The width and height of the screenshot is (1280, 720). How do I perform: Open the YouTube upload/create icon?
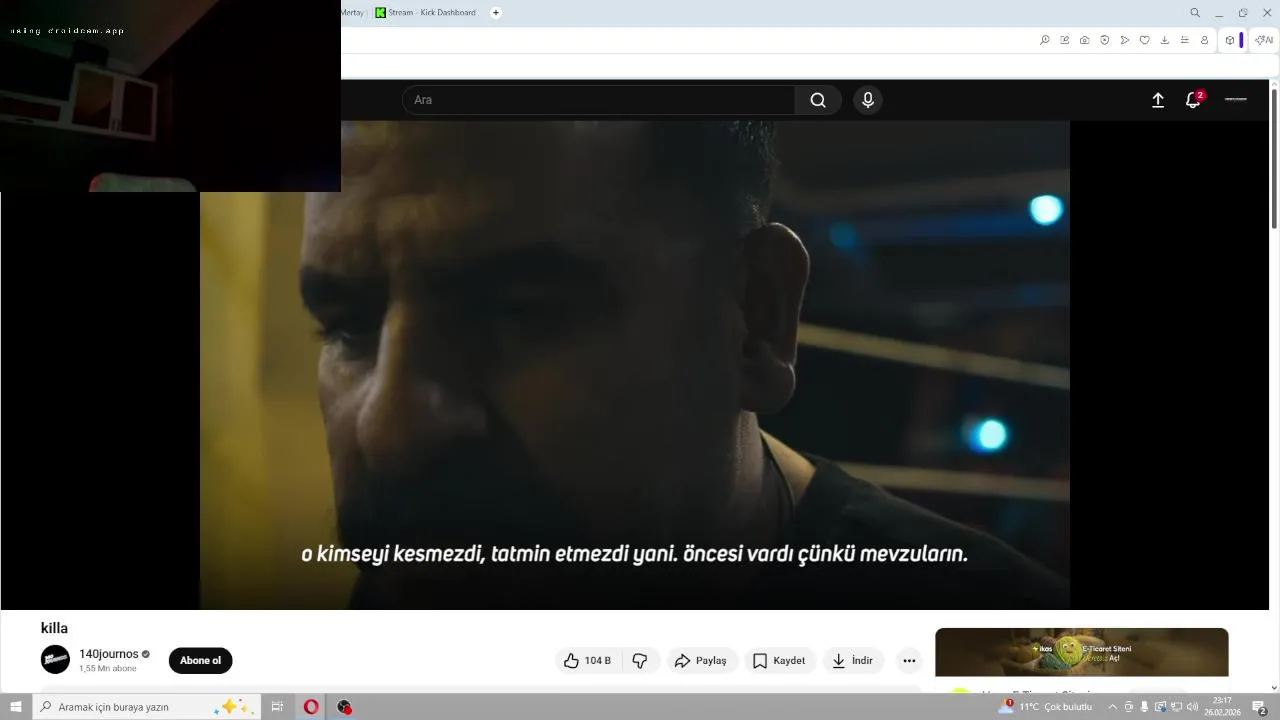point(1158,100)
